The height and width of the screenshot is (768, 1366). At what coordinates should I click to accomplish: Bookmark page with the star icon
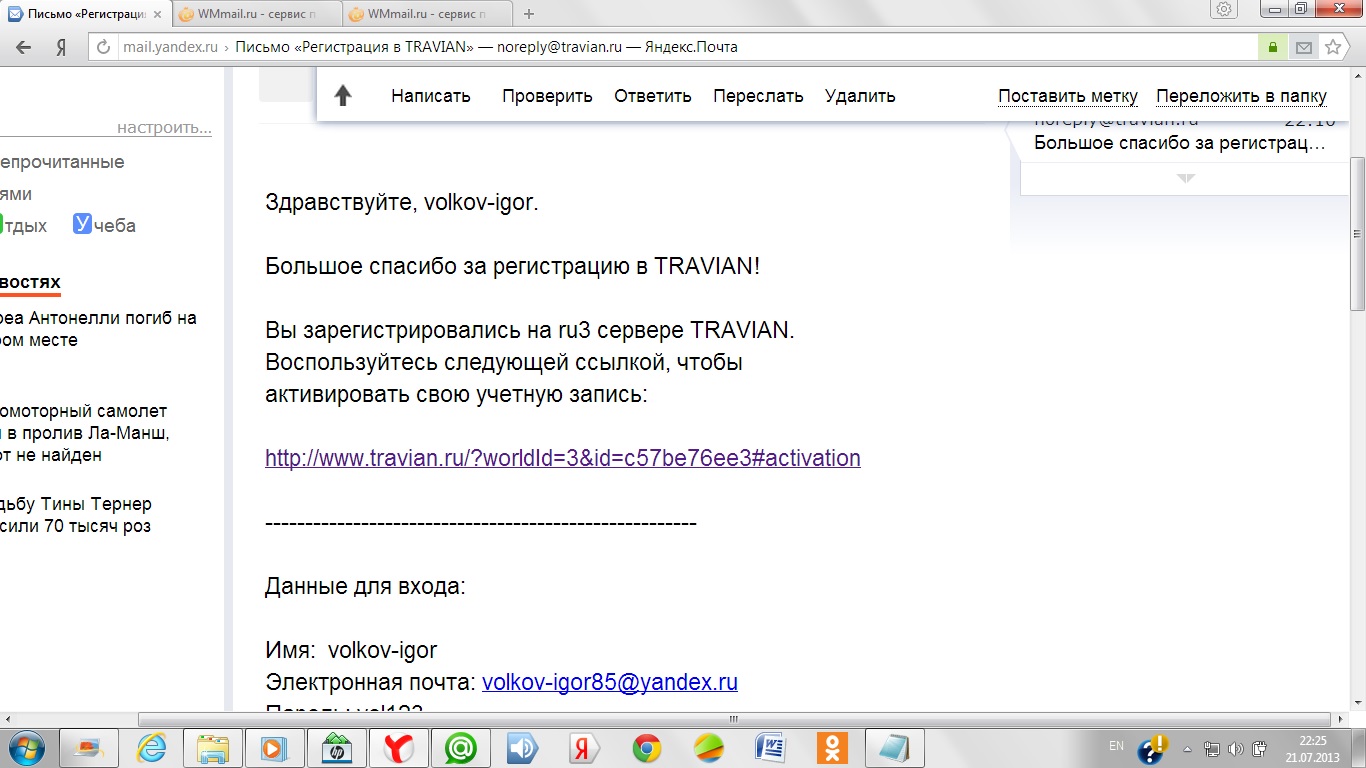1333,47
